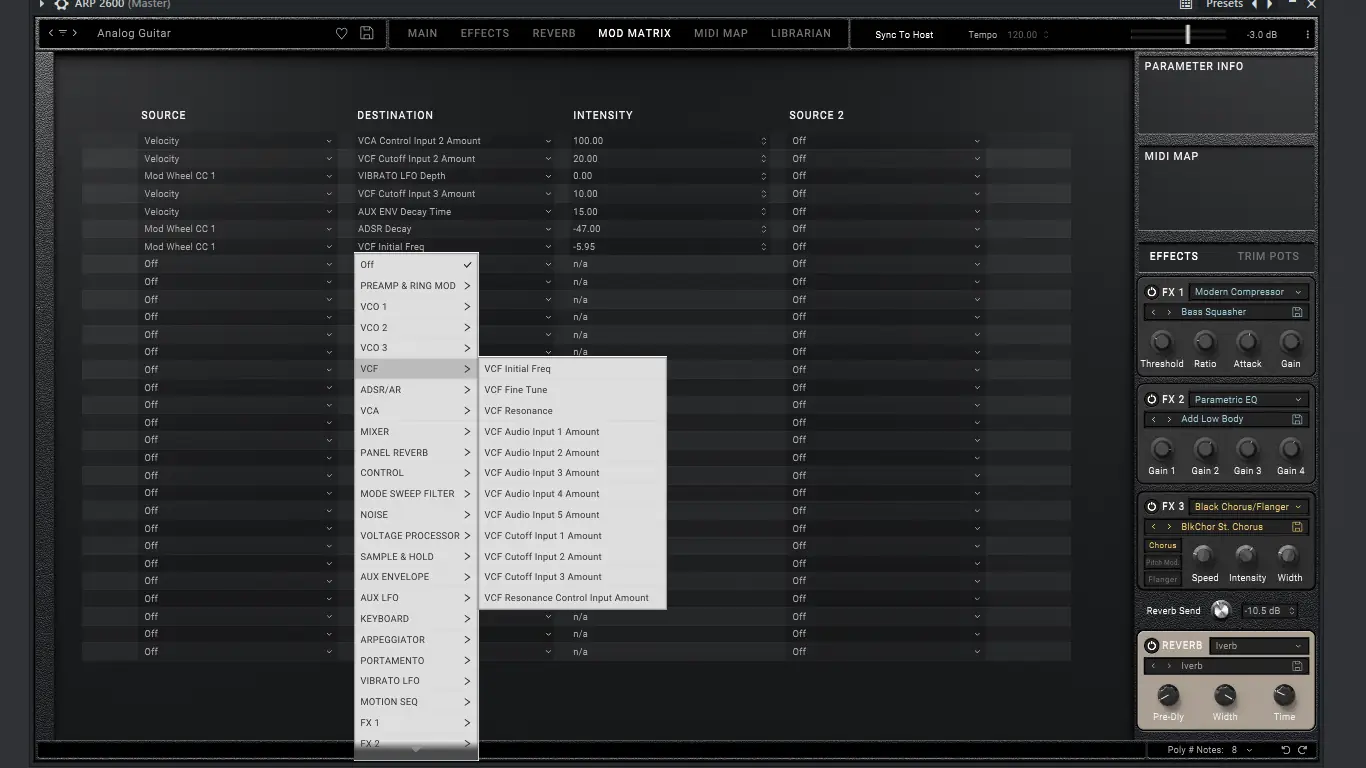Select next FX 2 preset after Add Low Body
Image resolution: width=1366 pixels, height=768 pixels.
pos(1169,419)
